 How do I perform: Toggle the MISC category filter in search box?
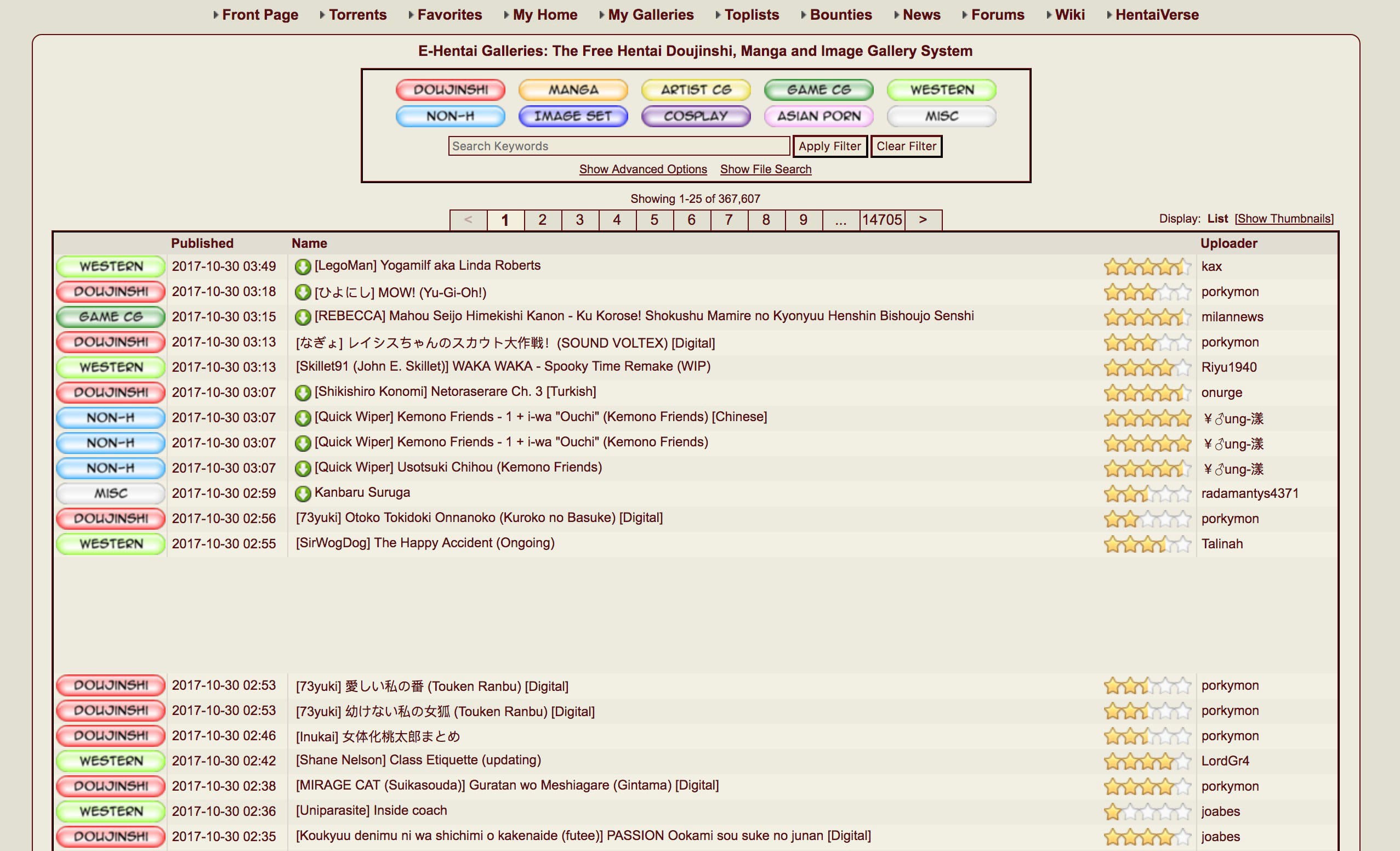[x=942, y=116]
